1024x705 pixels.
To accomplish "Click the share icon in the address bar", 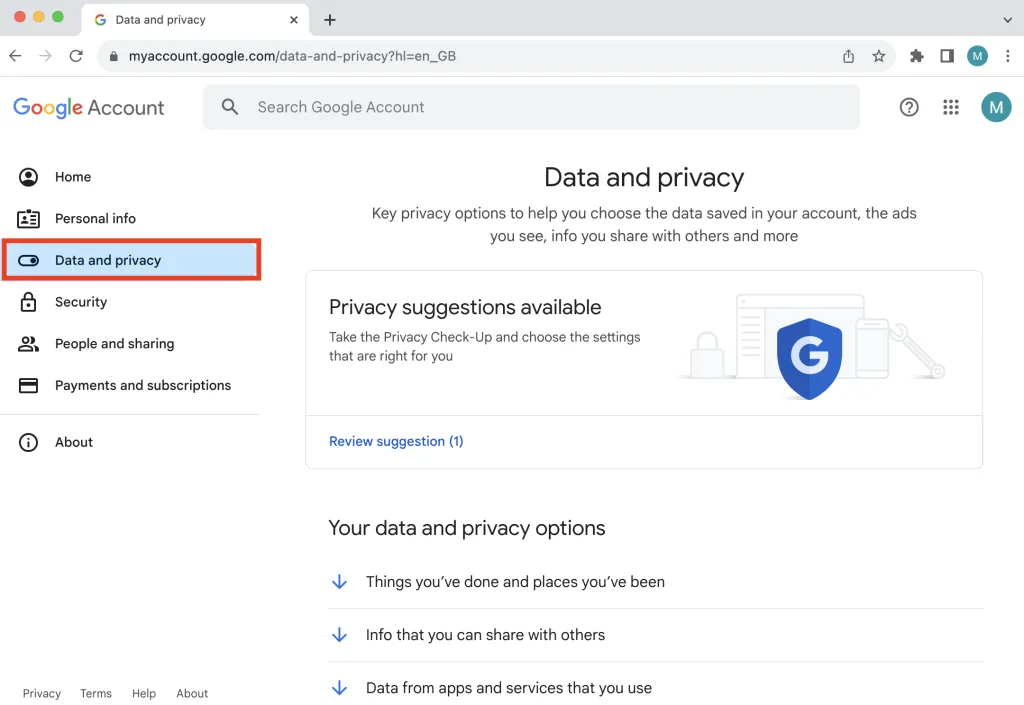I will [847, 56].
